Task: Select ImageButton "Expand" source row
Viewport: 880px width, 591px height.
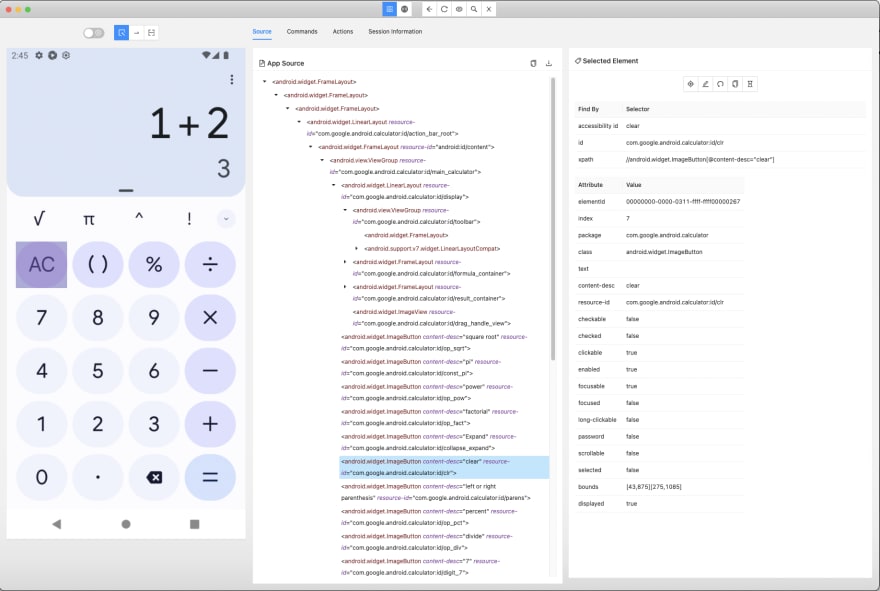Action: coord(428,442)
